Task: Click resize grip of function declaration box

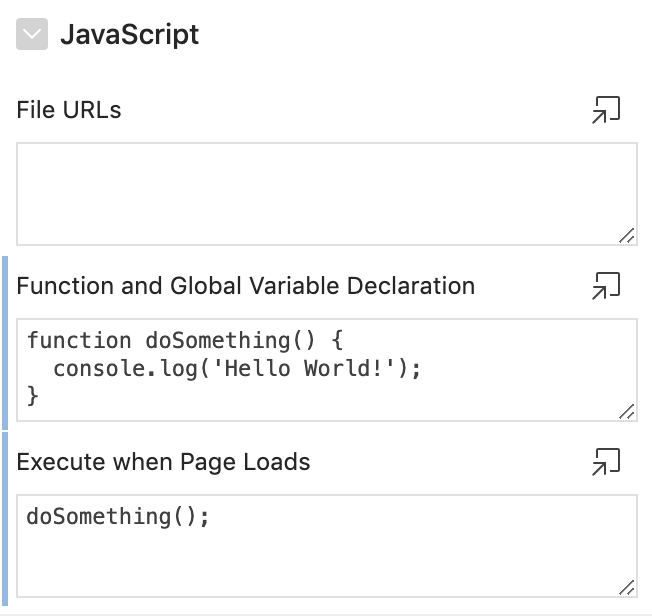Action: [626, 411]
